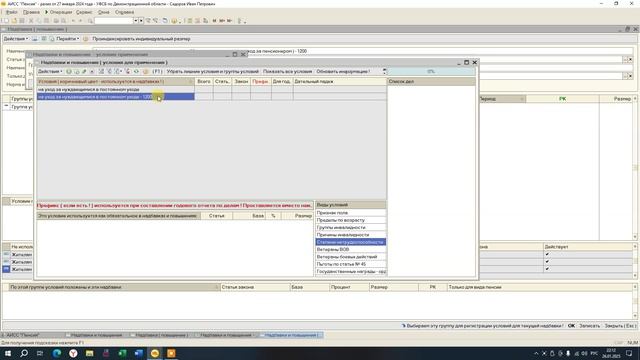The width and height of the screenshot is (640, 360).
Task: Select Ветераны боевых действий in Виды условий
Action: 351,257
